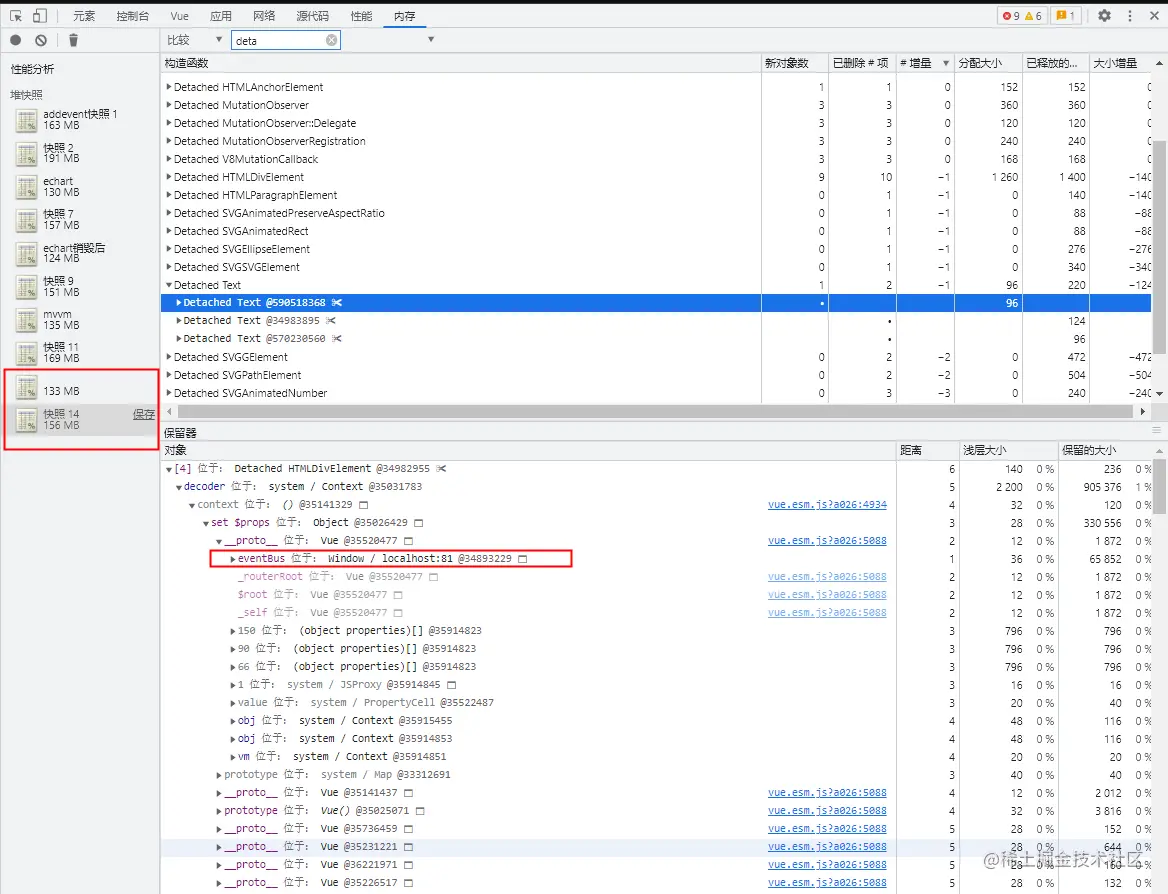This screenshot has width=1168, height=894.
Task: Select the unnamed 133 MB snapshot
Action: click(80, 387)
